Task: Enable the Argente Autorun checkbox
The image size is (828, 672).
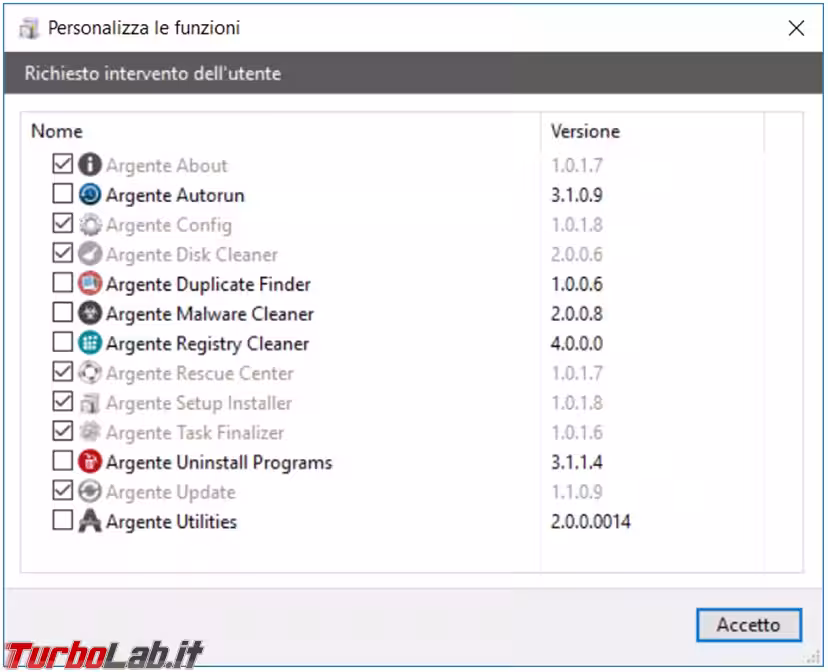Action: [63, 193]
